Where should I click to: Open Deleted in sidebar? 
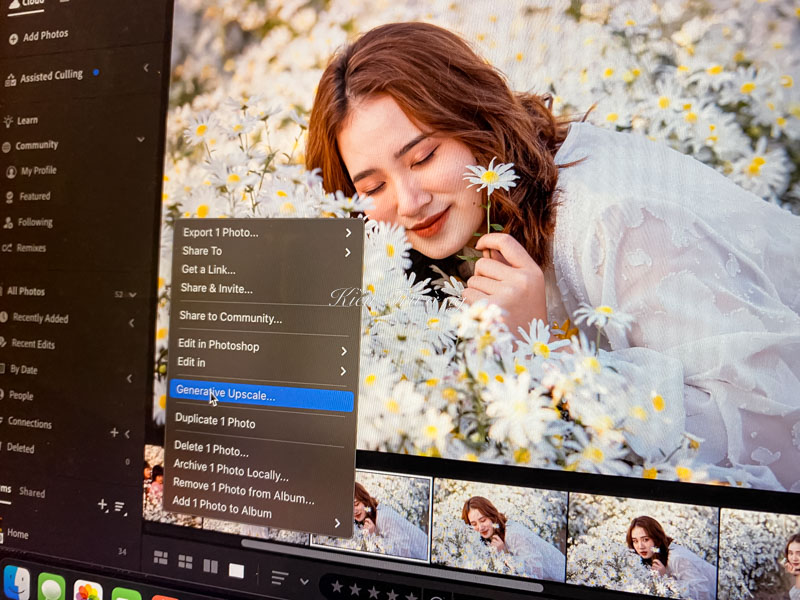click(x=20, y=448)
